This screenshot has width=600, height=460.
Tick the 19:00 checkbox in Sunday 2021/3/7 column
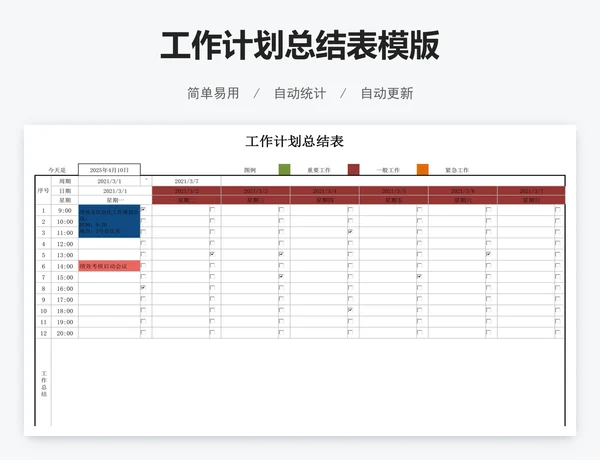pyautogui.click(x=558, y=321)
